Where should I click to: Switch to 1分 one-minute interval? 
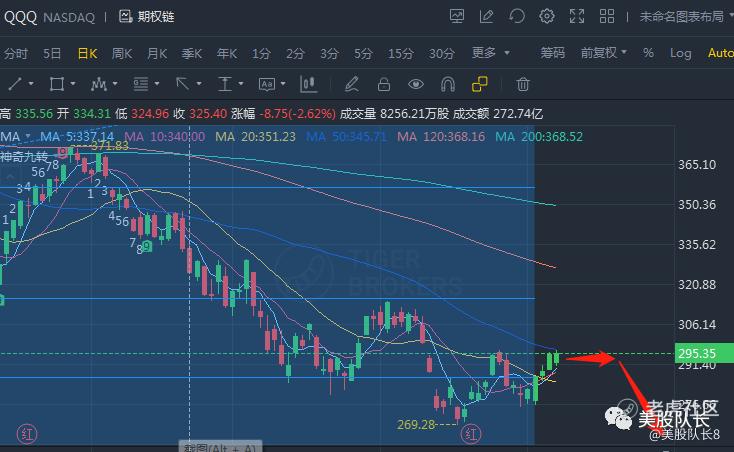click(261, 53)
